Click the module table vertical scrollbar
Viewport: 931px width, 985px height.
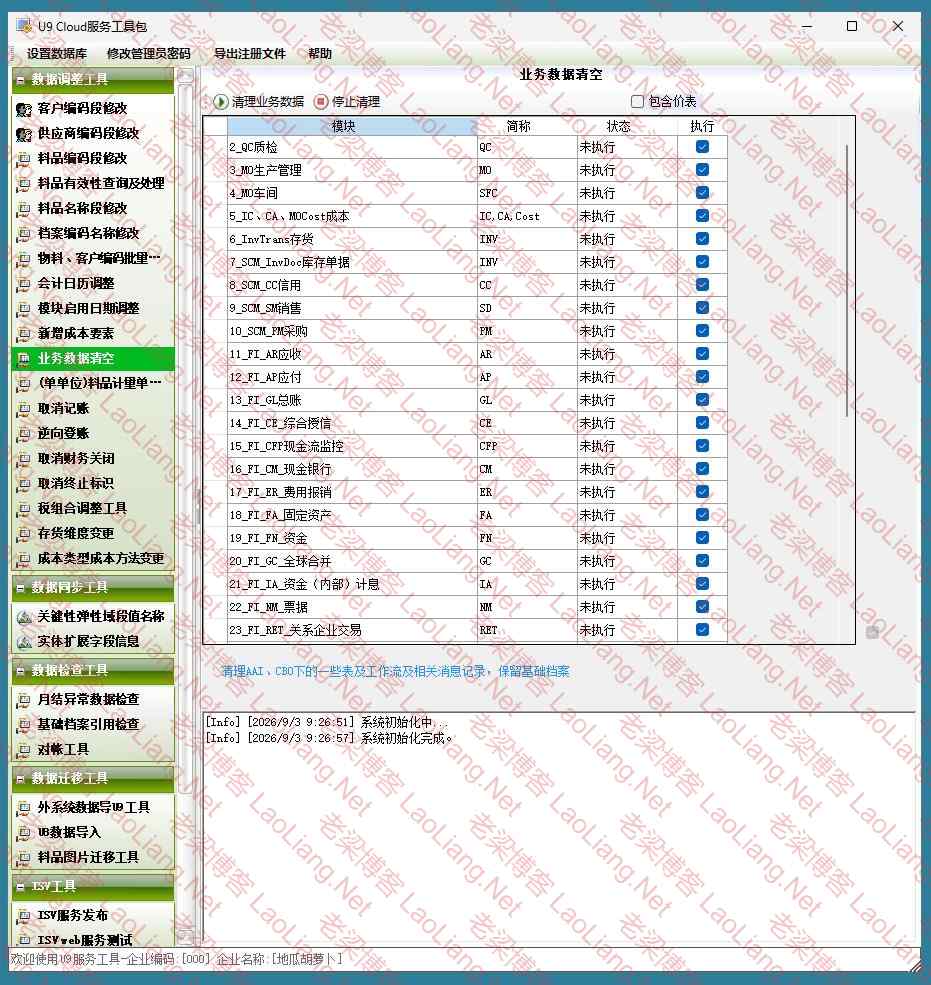(x=847, y=281)
